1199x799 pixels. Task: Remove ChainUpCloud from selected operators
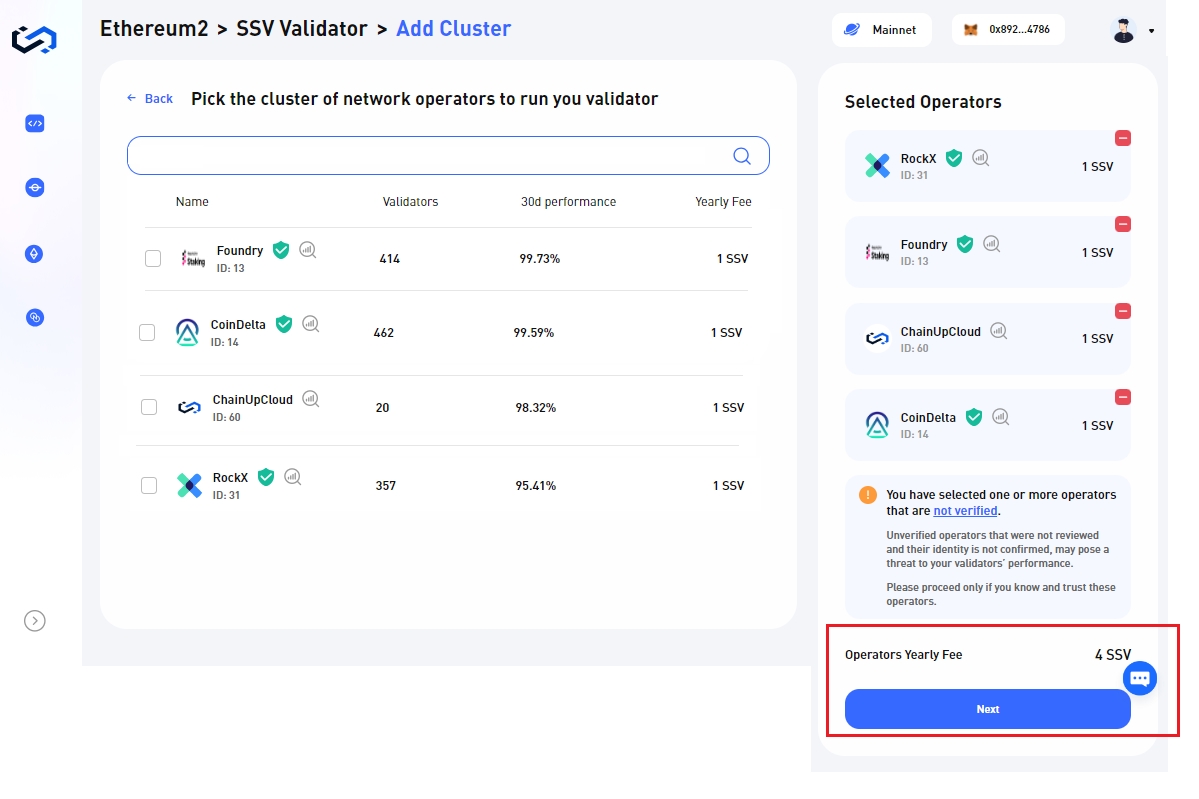point(1123,311)
